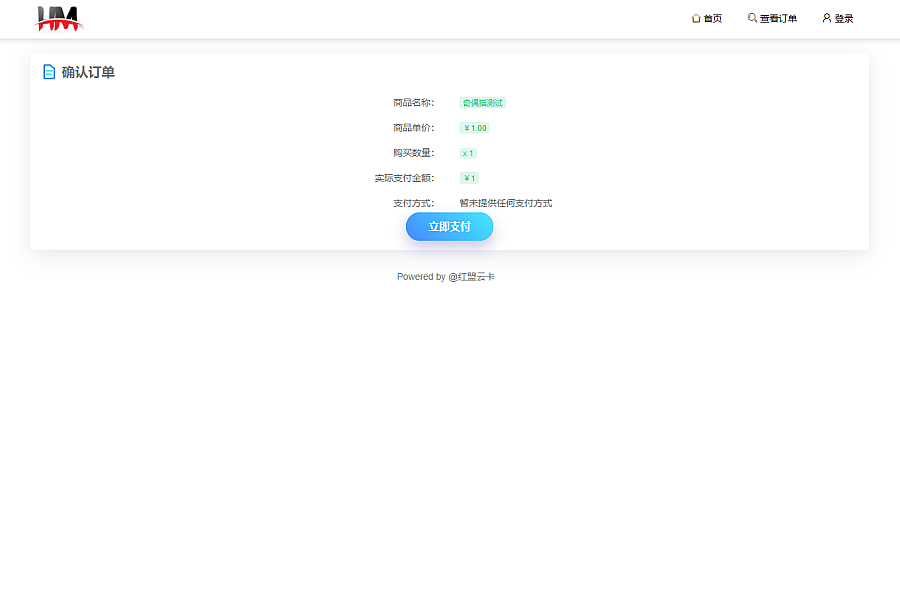Click the 商品单价 label

[x=413, y=128]
